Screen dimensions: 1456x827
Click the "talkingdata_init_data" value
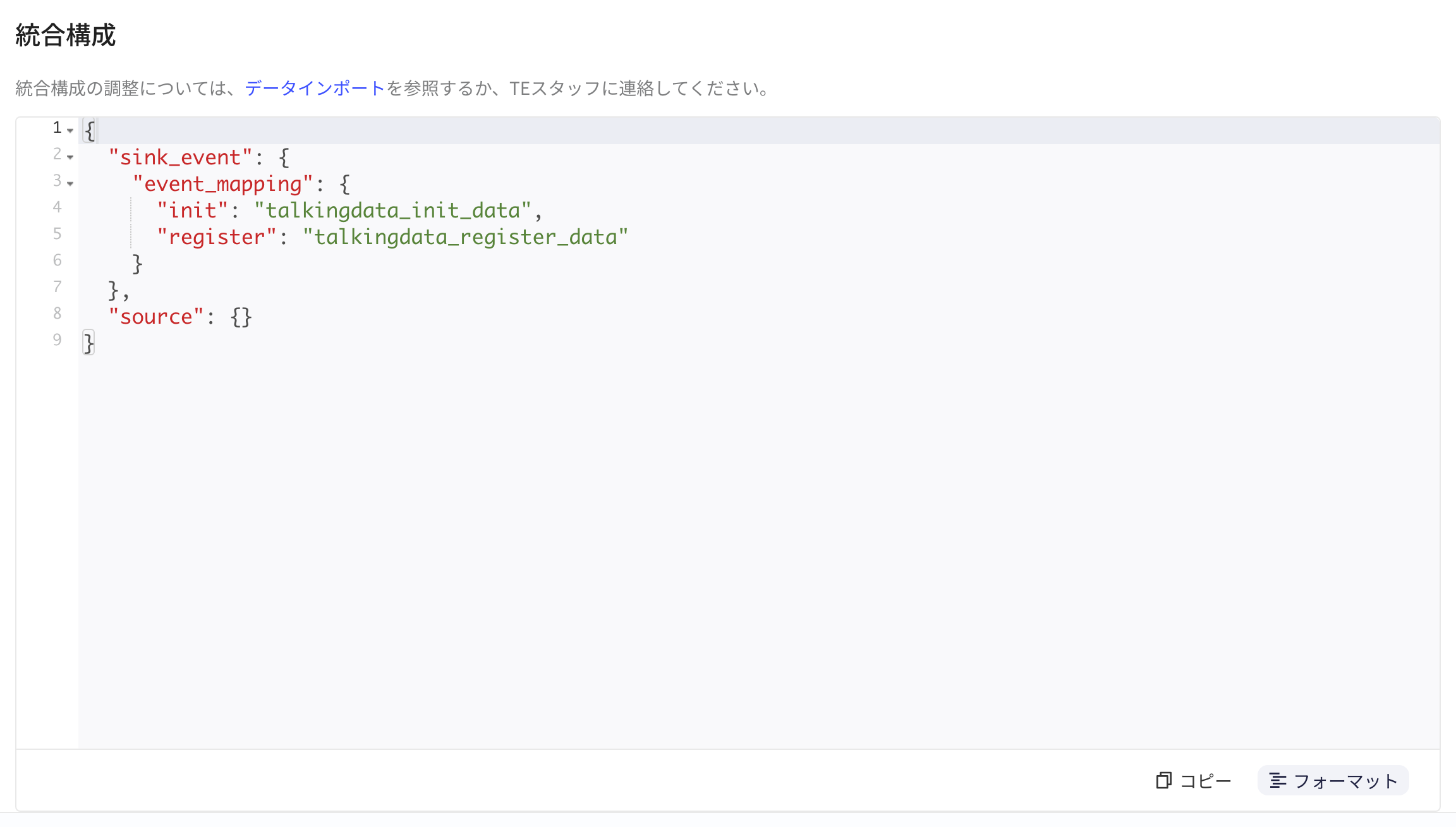(392, 211)
